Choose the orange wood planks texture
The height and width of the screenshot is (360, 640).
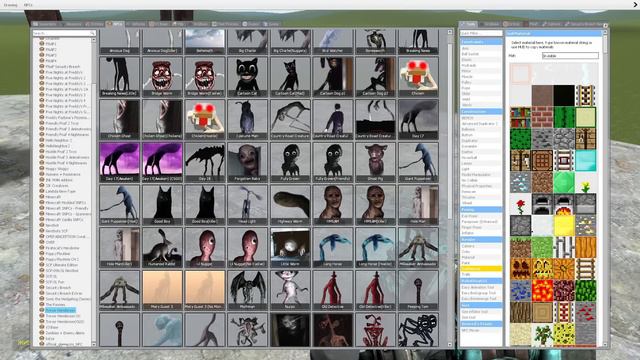pos(585,247)
